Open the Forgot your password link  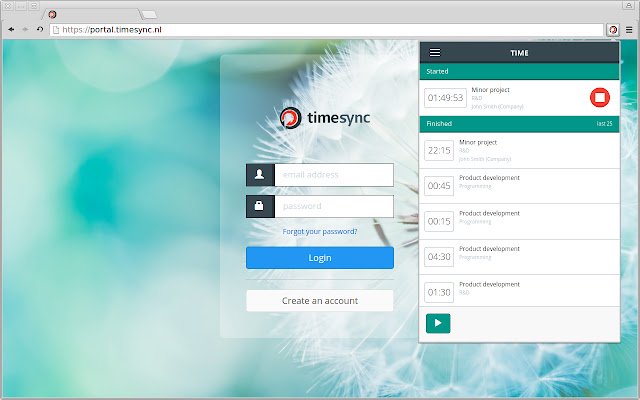(320, 231)
